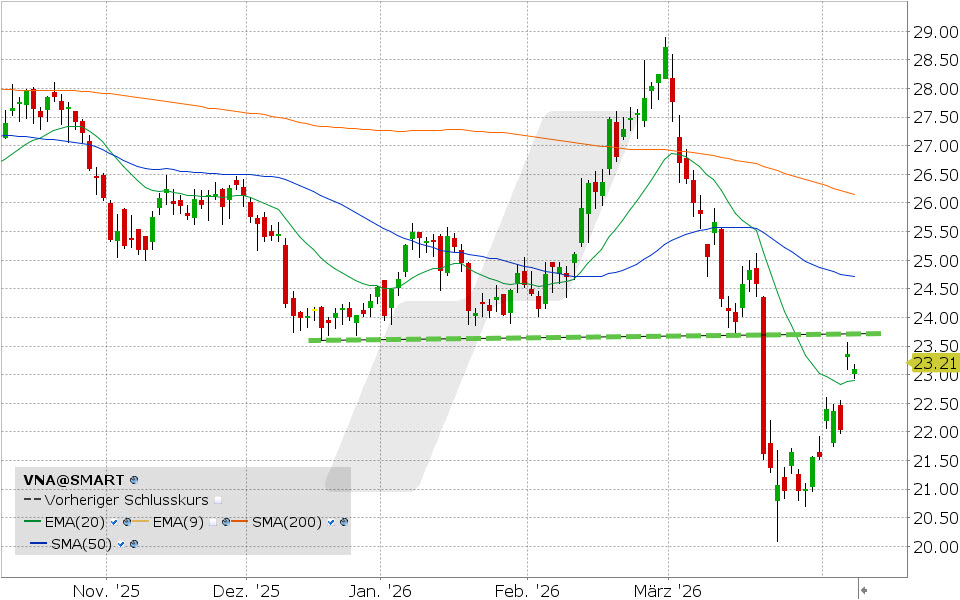Enable the Vorheriger Schlusskurs checkbox

(218, 501)
